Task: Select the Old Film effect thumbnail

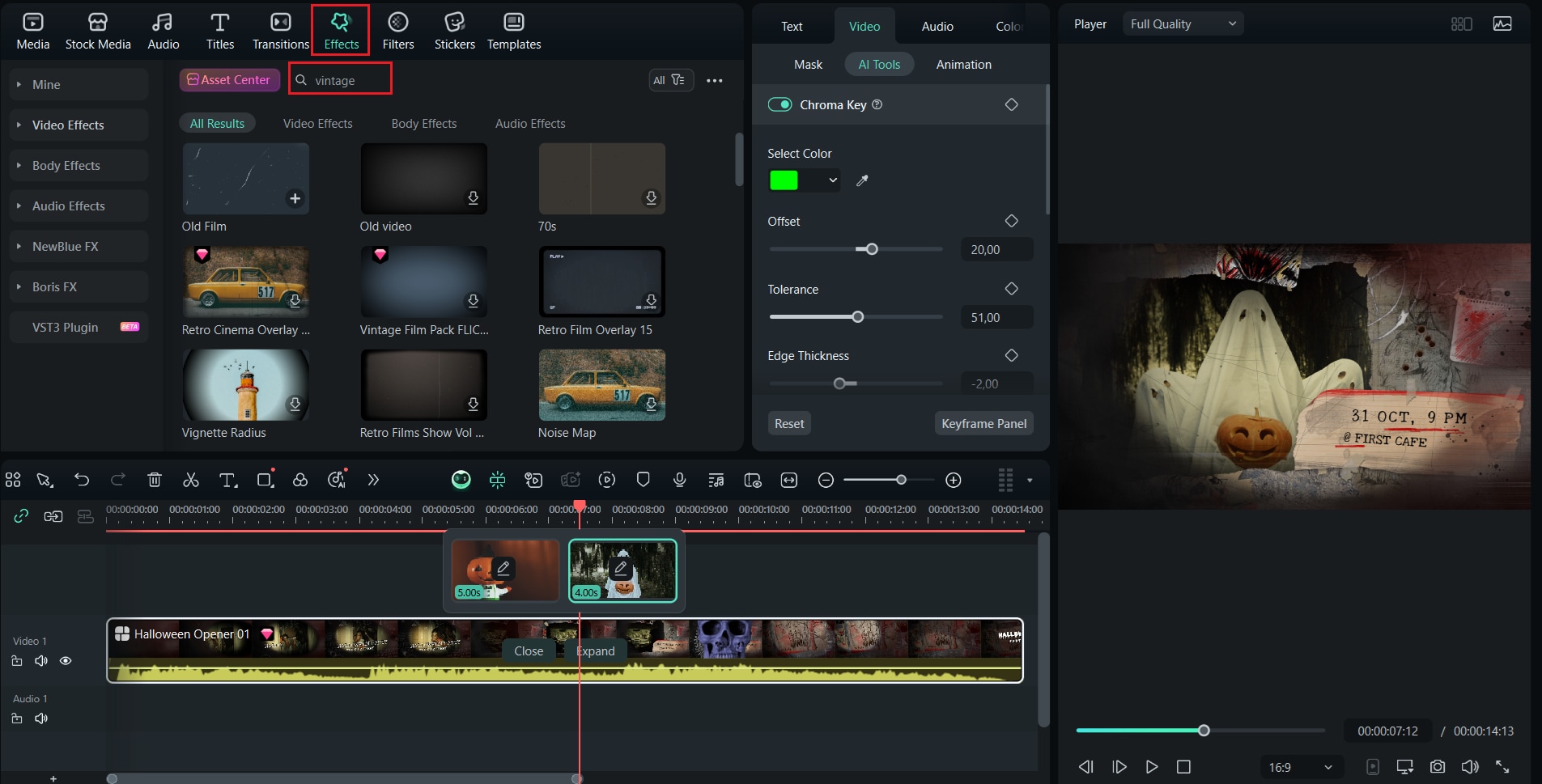Action: point(245,178)
